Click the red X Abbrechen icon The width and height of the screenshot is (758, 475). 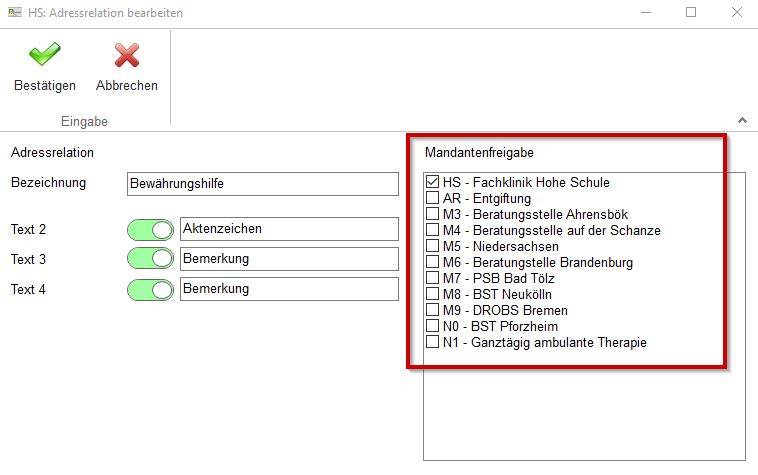(126, 56)
